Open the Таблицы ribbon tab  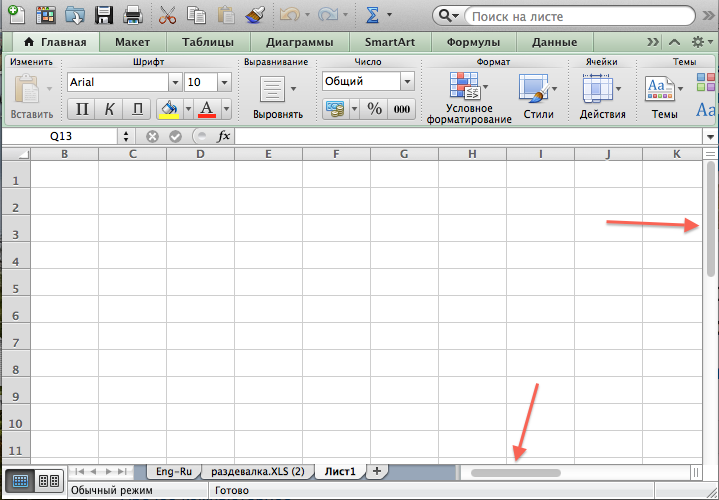click(x=208, y=42)
